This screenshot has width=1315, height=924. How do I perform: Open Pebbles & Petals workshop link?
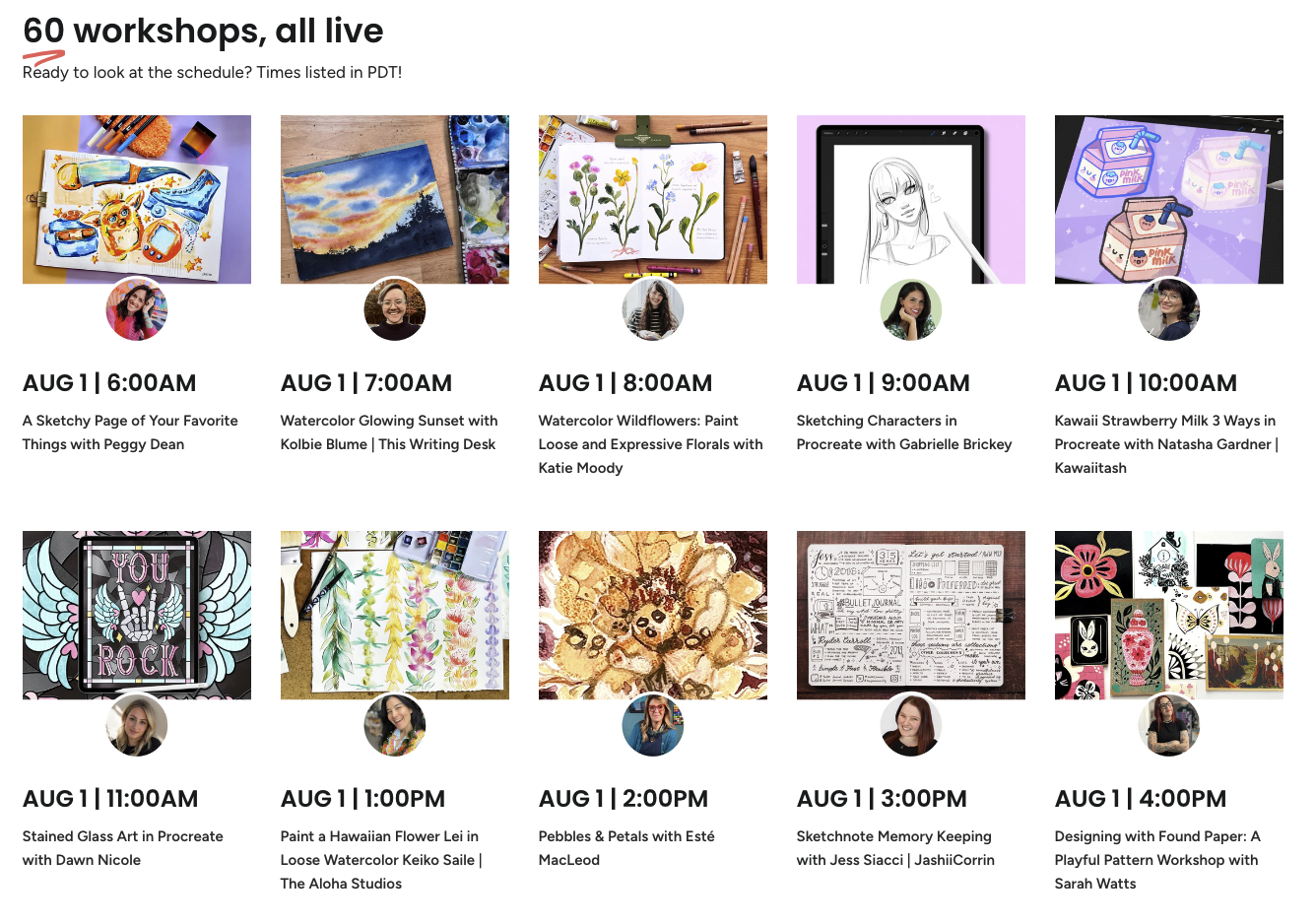coord(626,848)
